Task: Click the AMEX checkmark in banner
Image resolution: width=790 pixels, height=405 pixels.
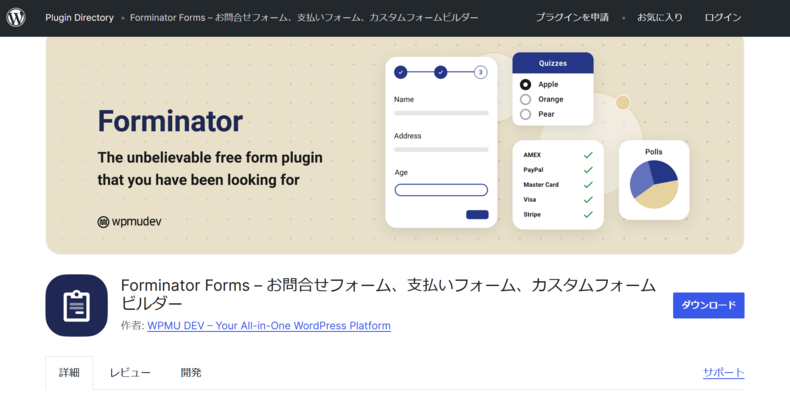Action: (x=588, y=155)
